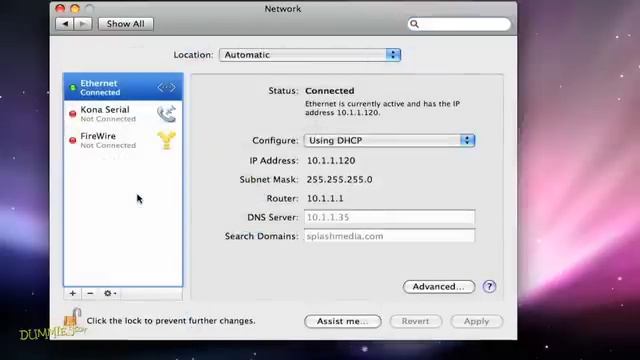The image size is (640, 360).
Task: Click the forward navigation arrow
Action: pyautogui.click(x=83, y=24)
